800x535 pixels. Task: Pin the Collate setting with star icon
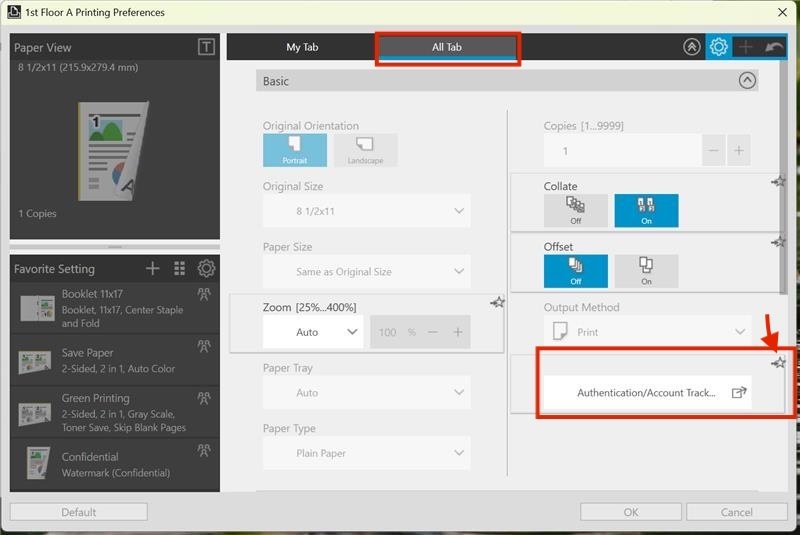[x=778, y=181]
